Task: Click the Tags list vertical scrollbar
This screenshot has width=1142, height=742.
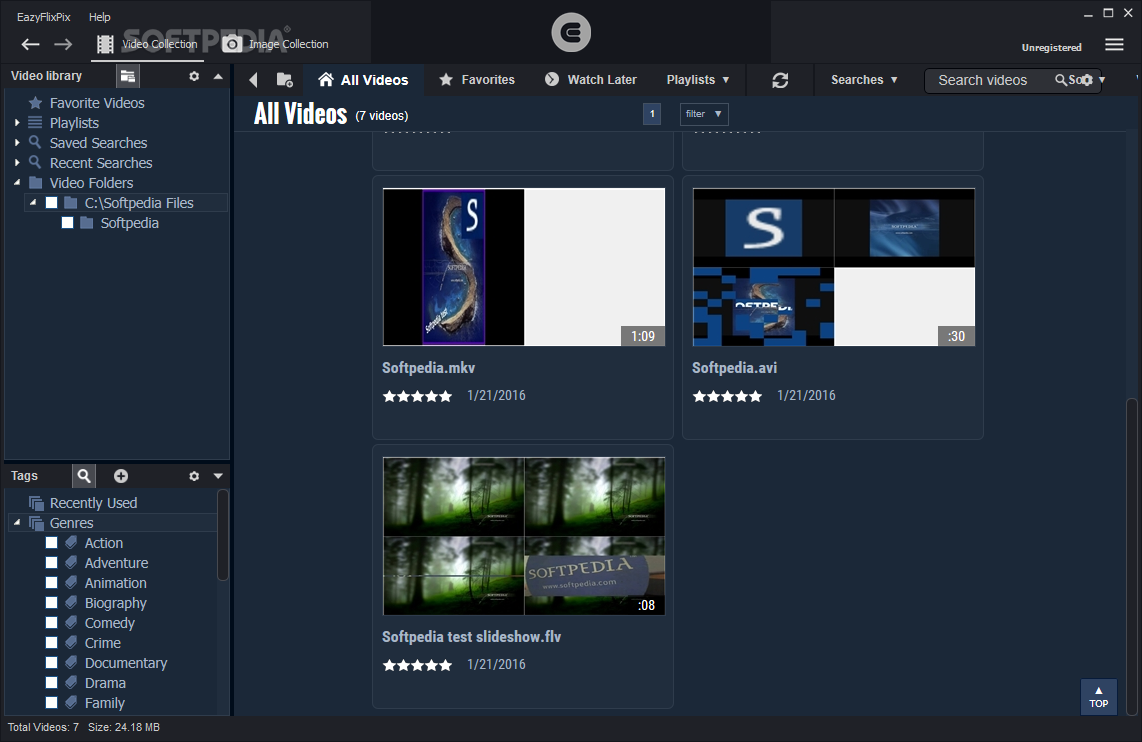Action: click(223, 535)
